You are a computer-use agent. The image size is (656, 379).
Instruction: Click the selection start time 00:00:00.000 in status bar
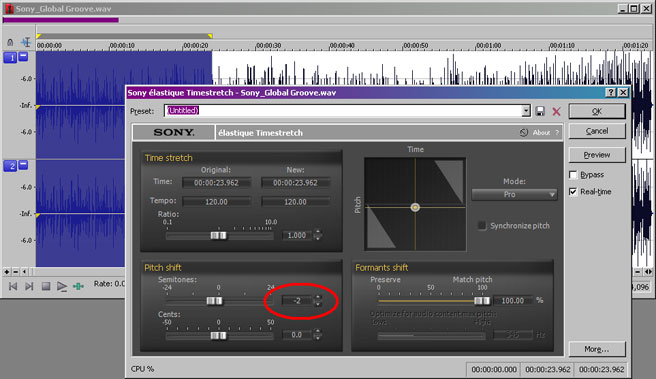point(494,369)
